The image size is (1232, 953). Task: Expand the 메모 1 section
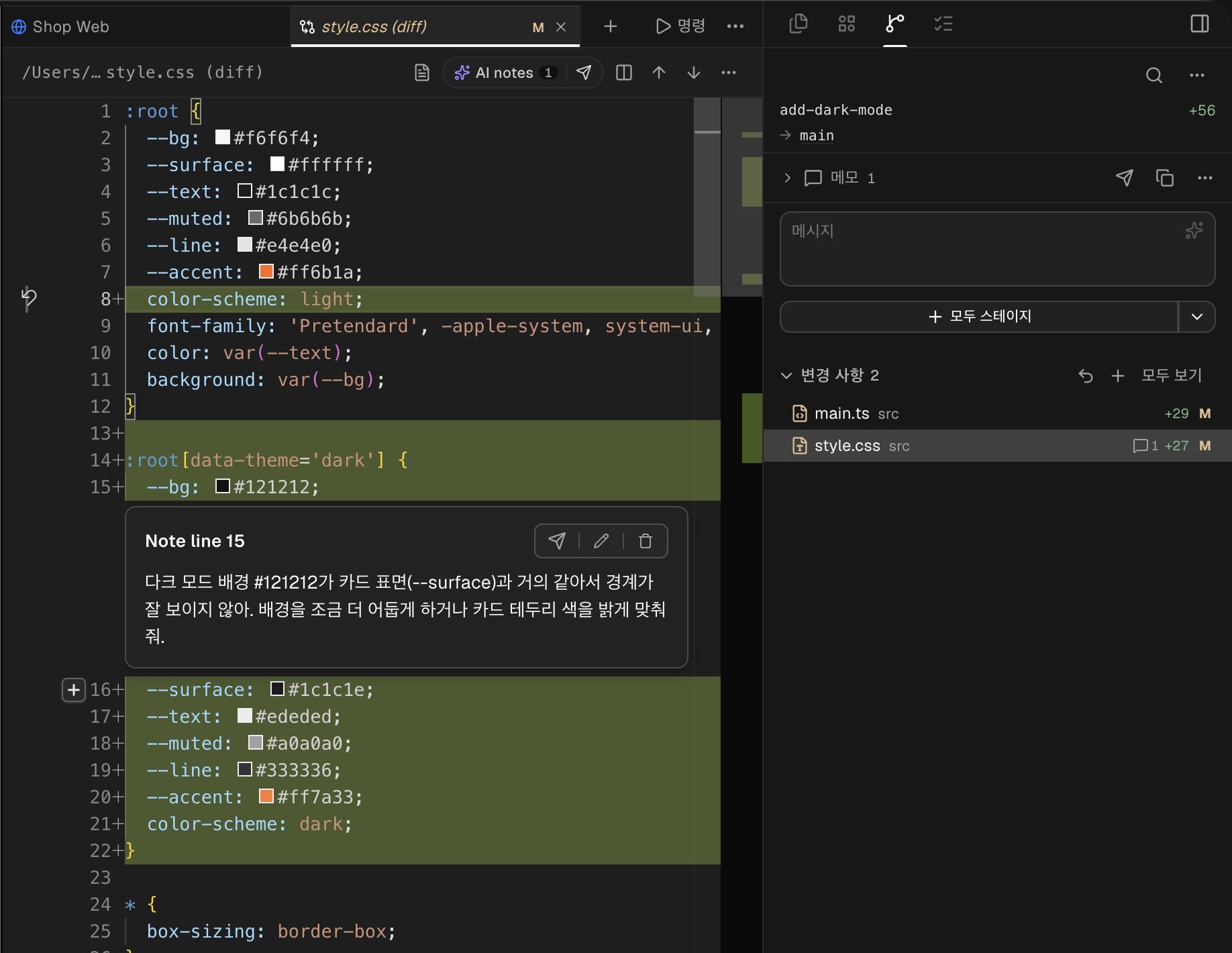[788, 178]
